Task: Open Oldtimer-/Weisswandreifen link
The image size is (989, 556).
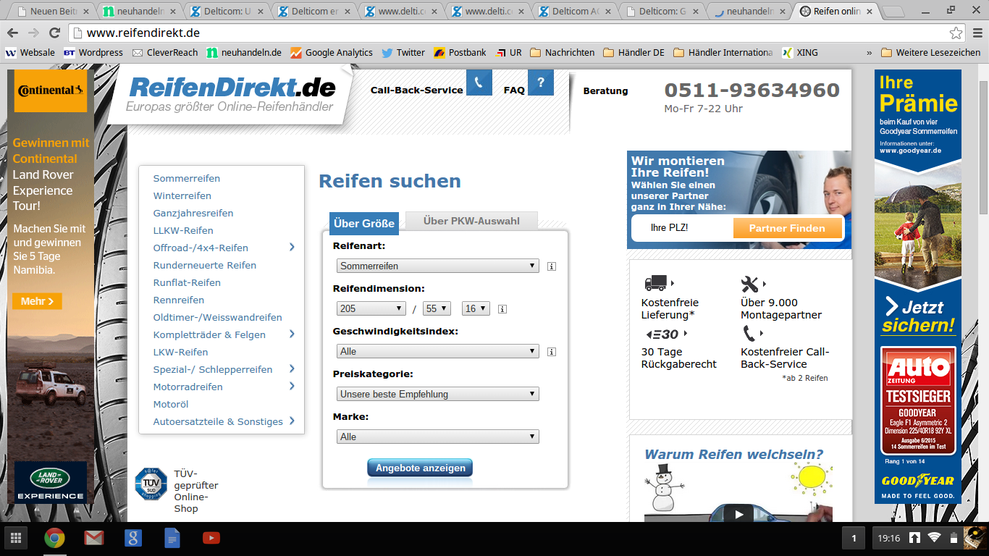Action: click(x=218, y=318)
